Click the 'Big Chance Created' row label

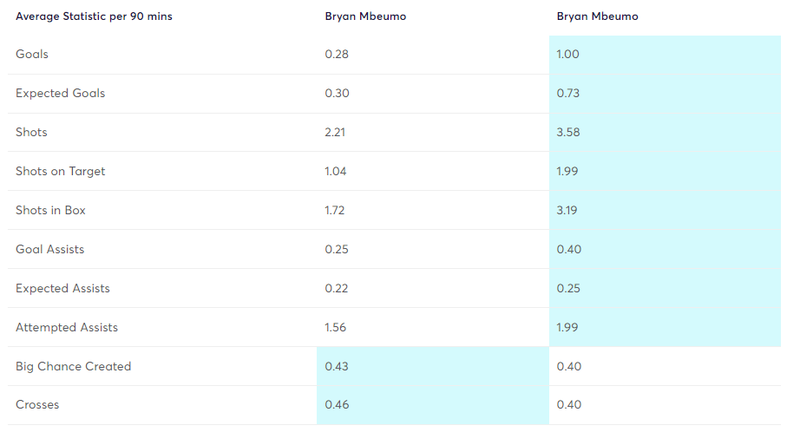[73, 367]
